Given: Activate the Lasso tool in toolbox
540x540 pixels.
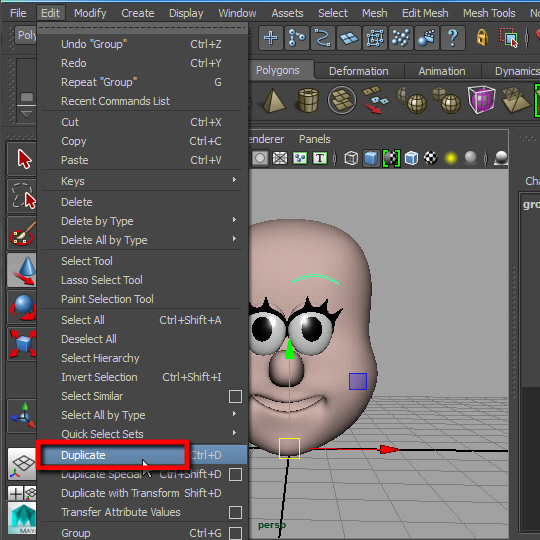Looking at the screenshot, I should point(22,196).
